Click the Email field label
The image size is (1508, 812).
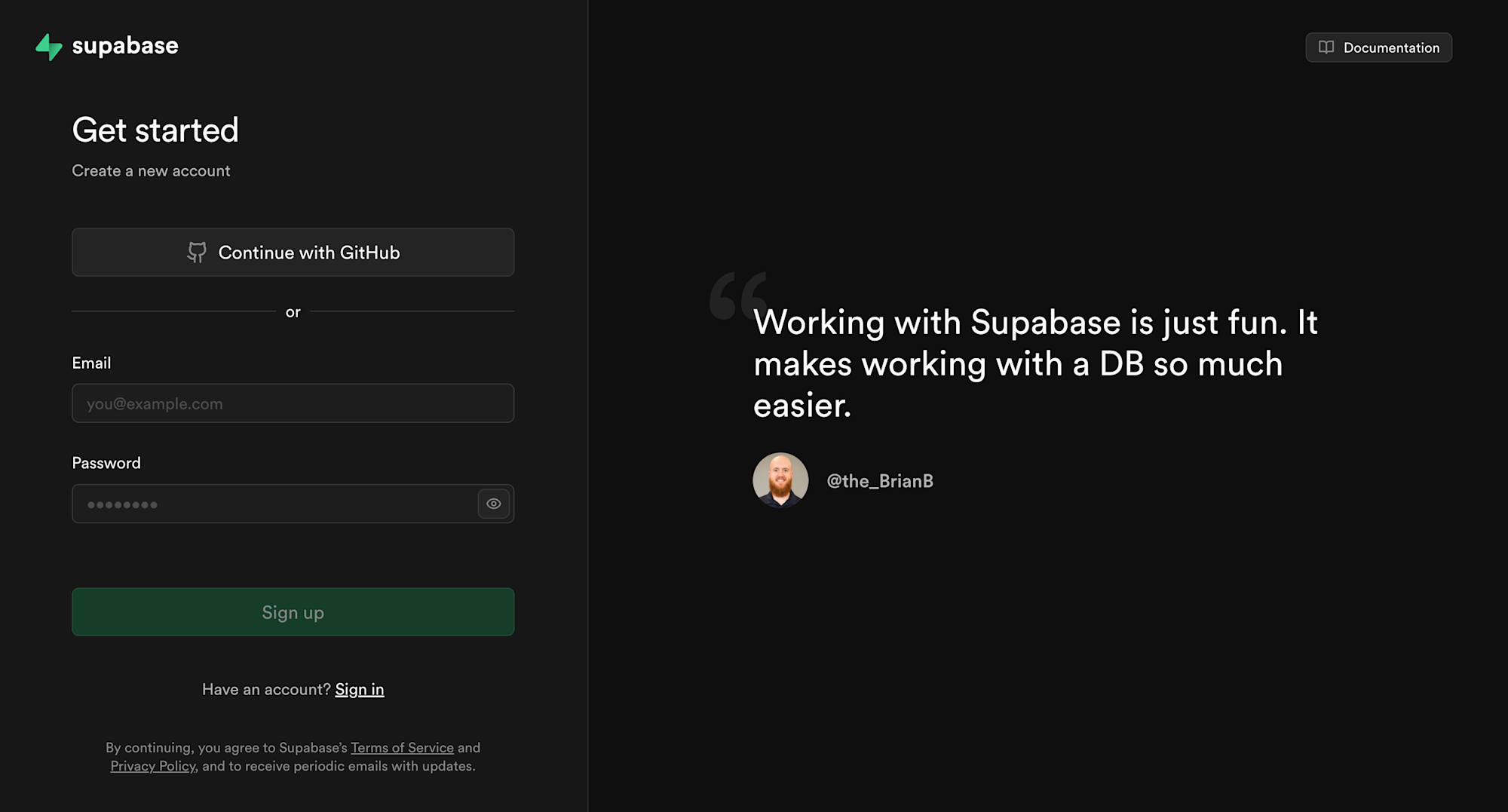pos(91,363)
